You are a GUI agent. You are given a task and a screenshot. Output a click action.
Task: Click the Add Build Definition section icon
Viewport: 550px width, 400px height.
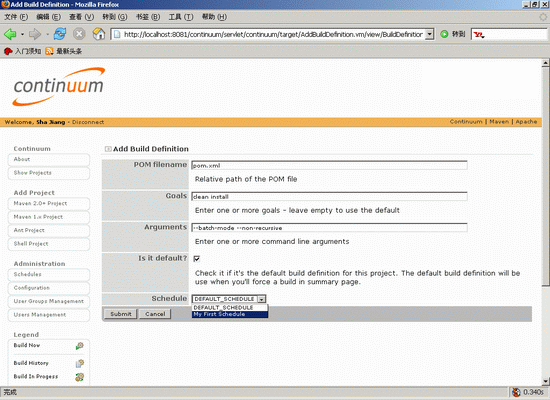click(x=108, y=149)
